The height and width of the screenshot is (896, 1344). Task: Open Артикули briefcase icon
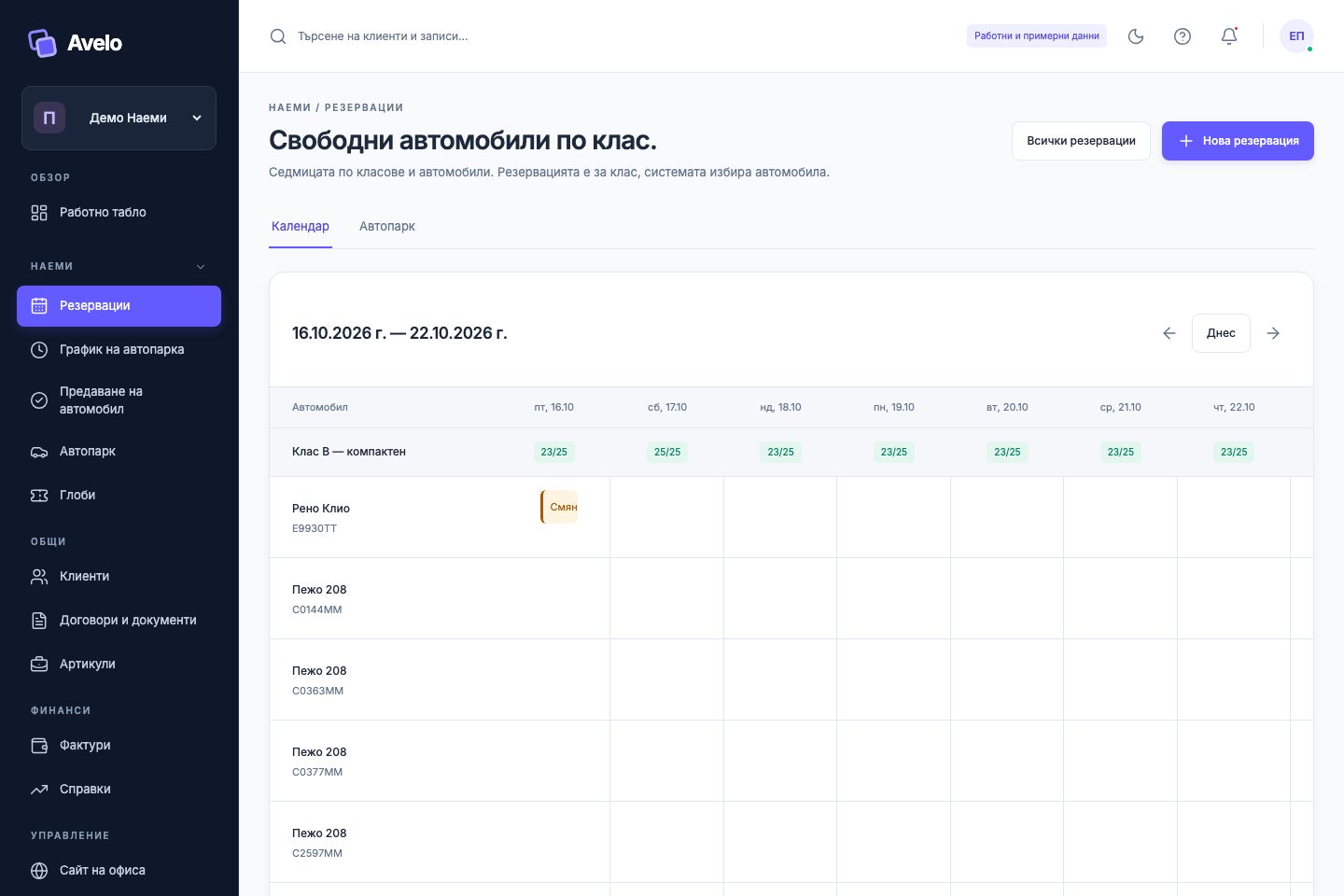pos(39,665)
